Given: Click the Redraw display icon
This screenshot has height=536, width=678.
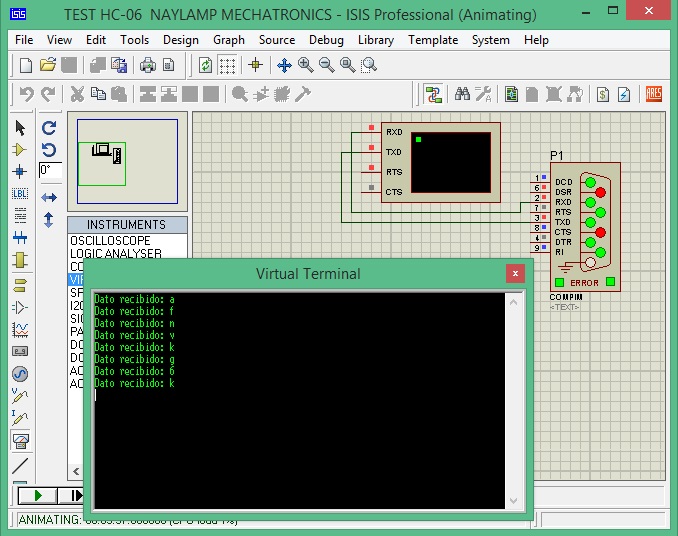Looking at the screenshot, I should click(x=205, y=65).
